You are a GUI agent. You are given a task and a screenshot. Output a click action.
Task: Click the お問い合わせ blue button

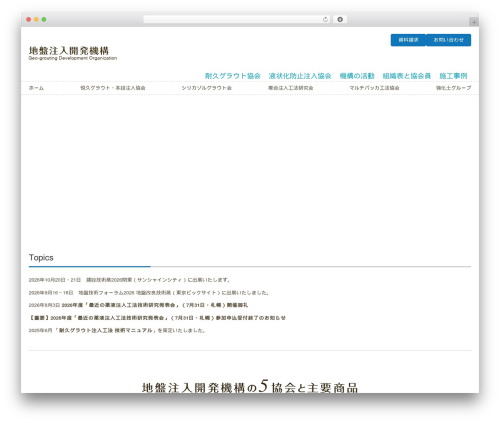pos(448,40)
